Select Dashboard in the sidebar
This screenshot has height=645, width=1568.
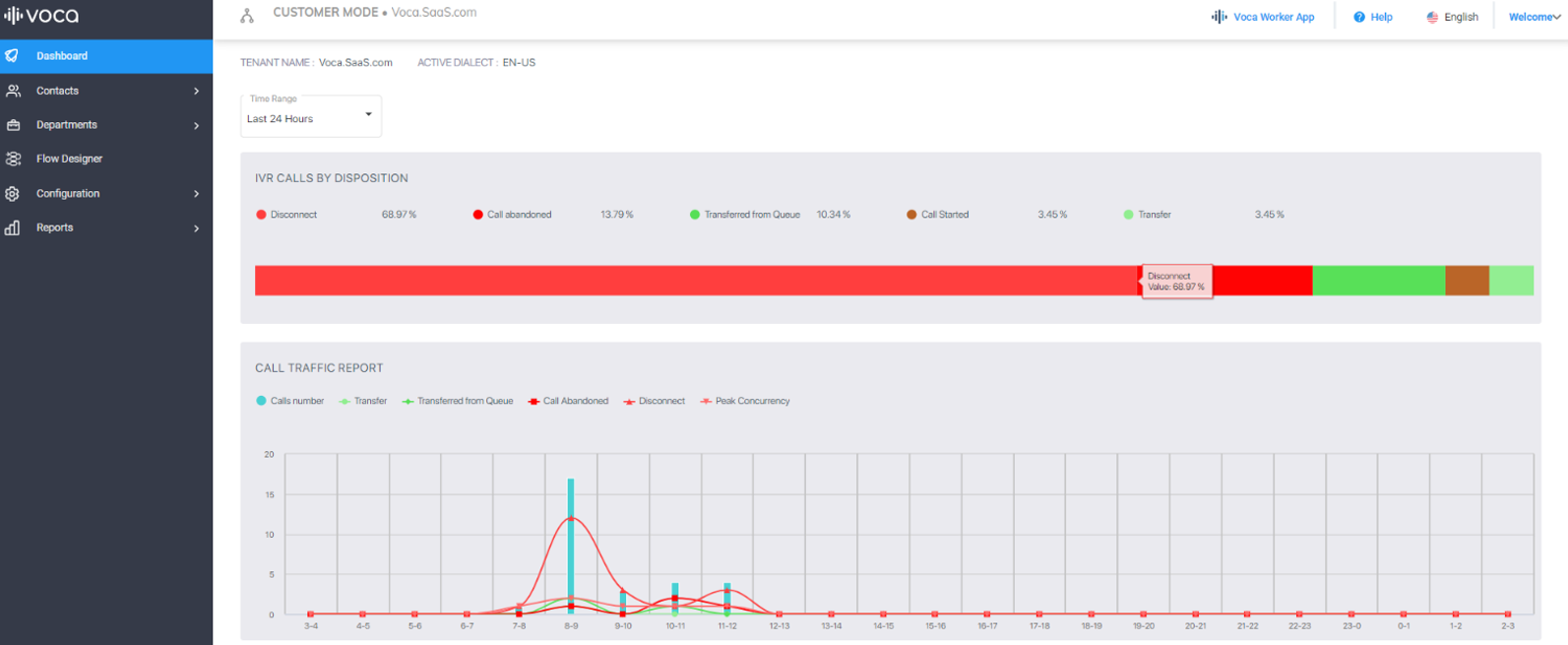click(x=62, y=56)
